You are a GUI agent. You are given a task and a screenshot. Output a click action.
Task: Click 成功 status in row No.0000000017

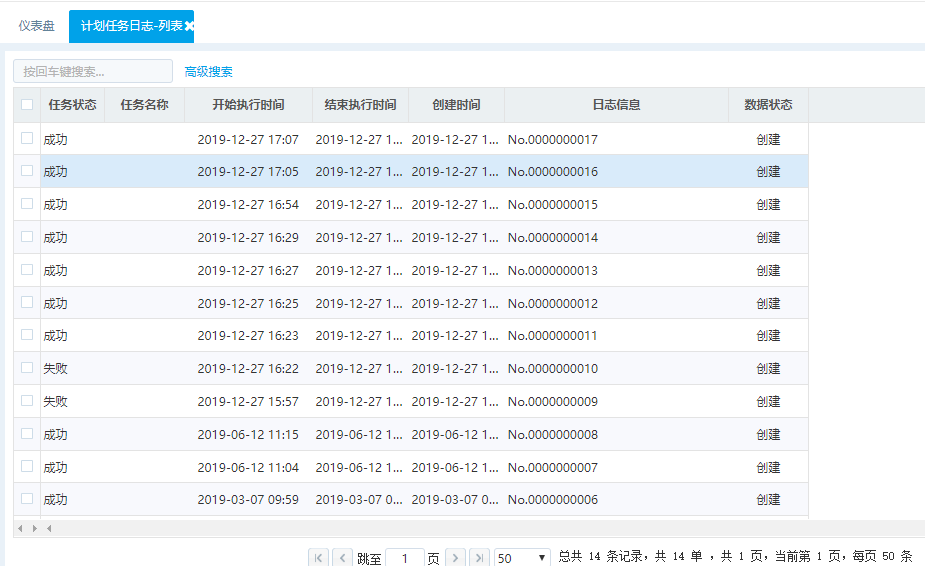pyautogui.click(x=55, y=140)
